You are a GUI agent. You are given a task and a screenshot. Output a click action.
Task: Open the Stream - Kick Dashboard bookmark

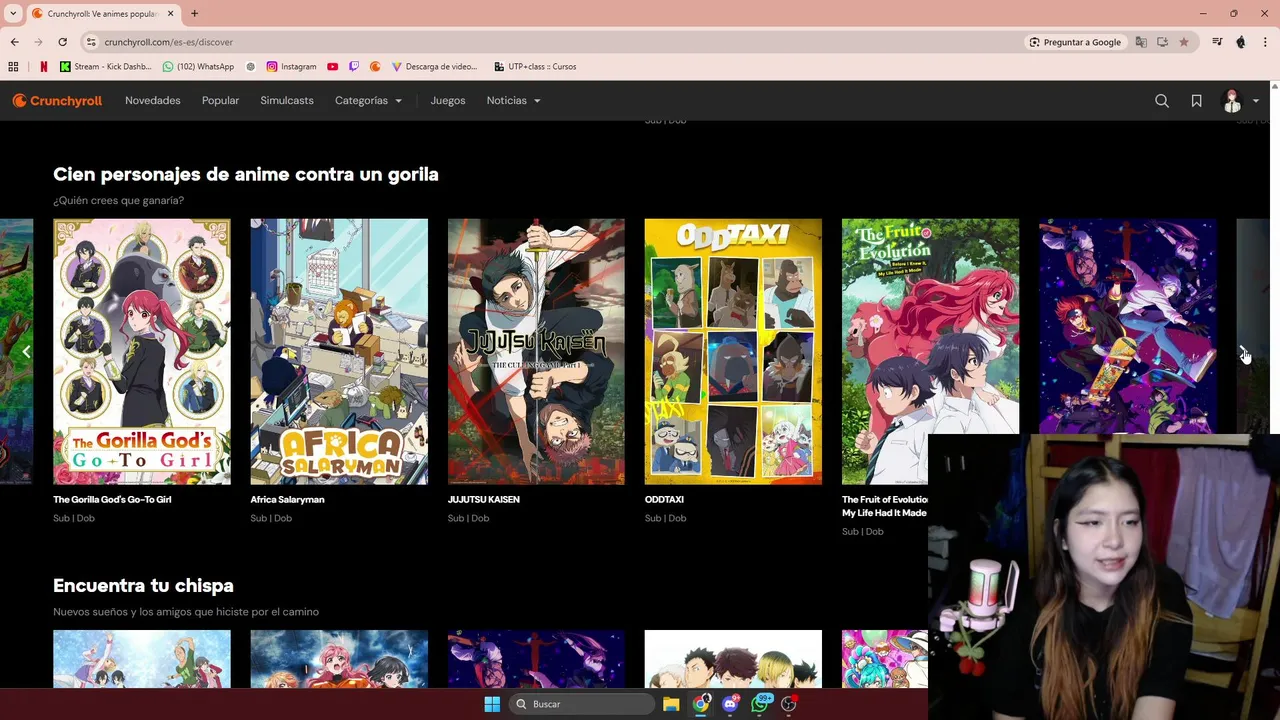click(x=106, y=66)
